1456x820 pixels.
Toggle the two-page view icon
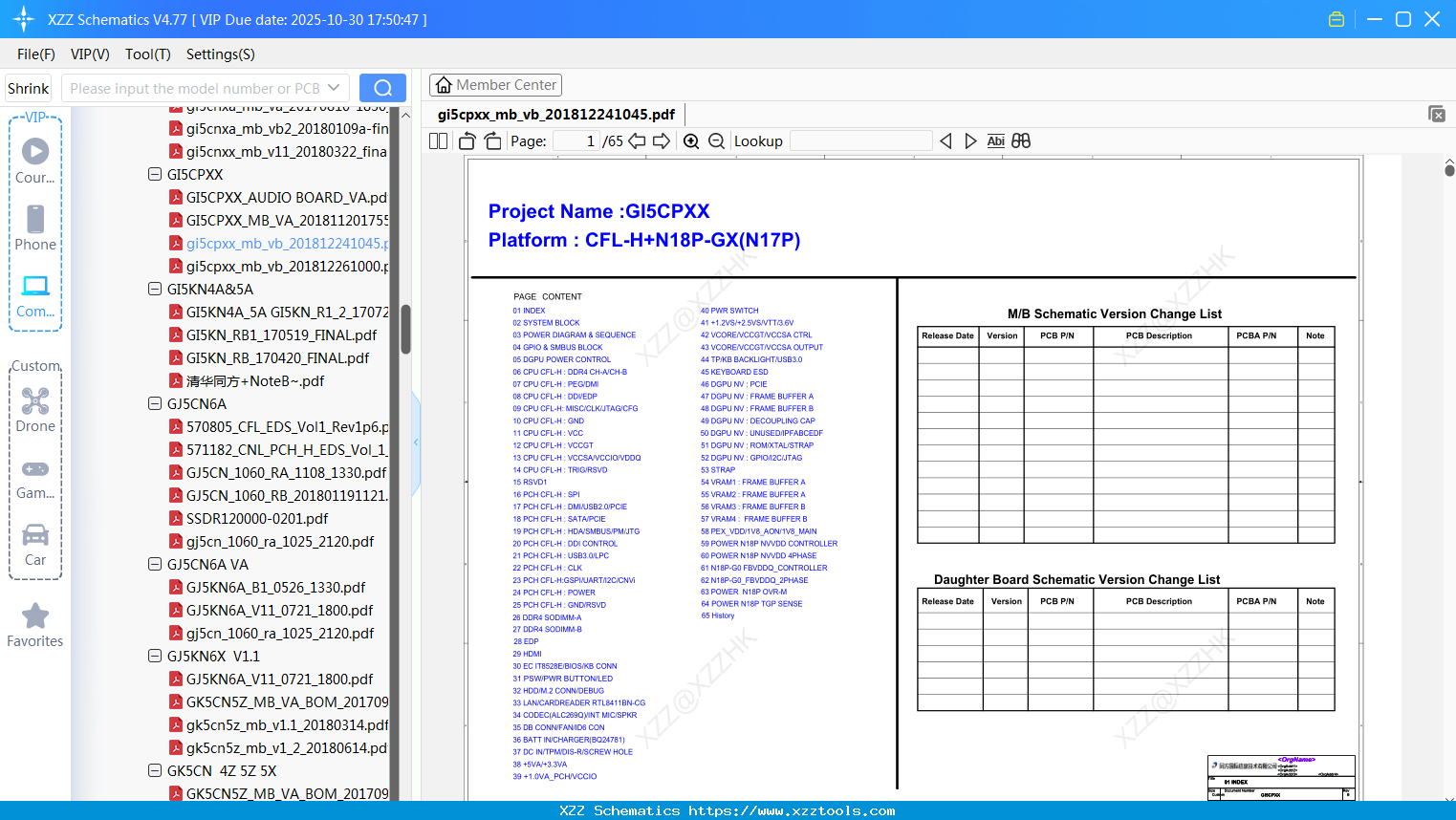pyautogui.click(x=439, y=141)
